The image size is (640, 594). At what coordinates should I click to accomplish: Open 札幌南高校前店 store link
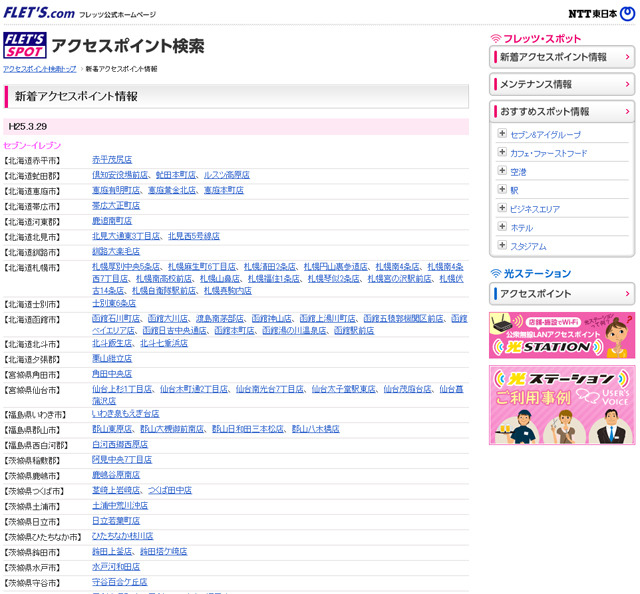click(x=164, y=278)
